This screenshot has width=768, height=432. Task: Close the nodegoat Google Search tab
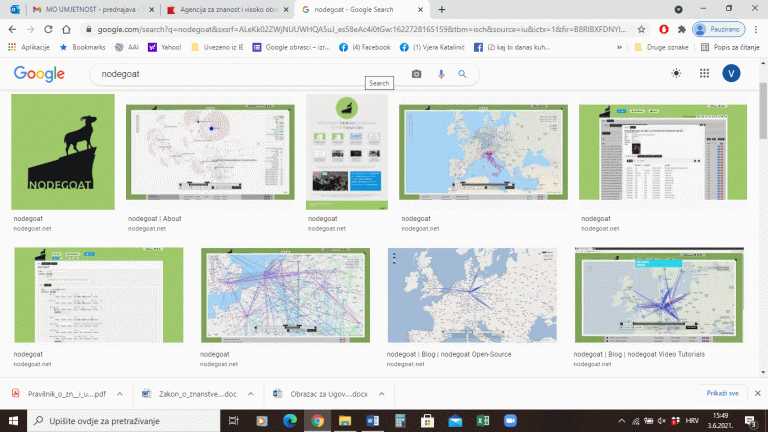pyautogui.click(x=420, y=9)
